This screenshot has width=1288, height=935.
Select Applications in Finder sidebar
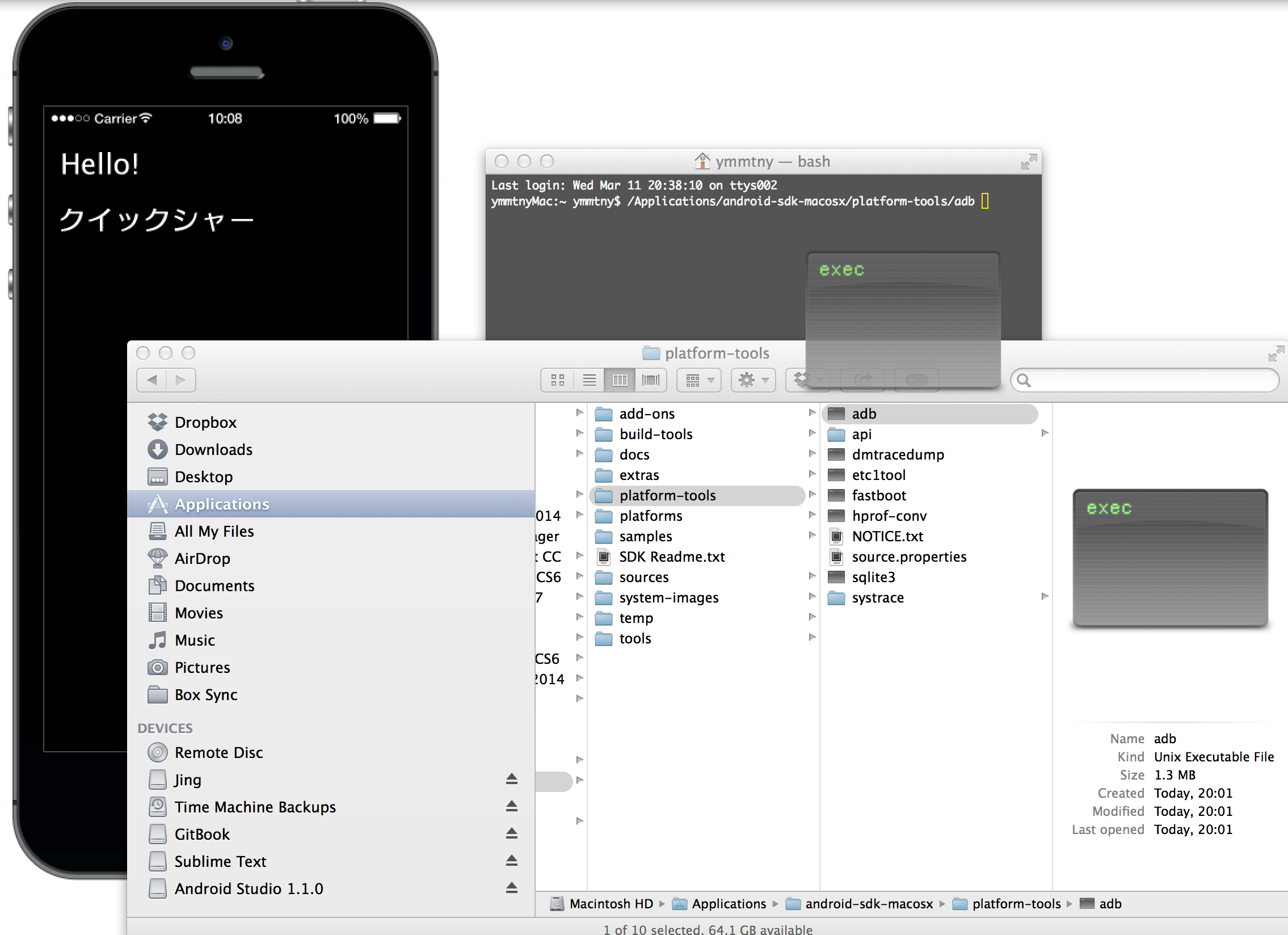pyautogui.click(x=331, y=504)
